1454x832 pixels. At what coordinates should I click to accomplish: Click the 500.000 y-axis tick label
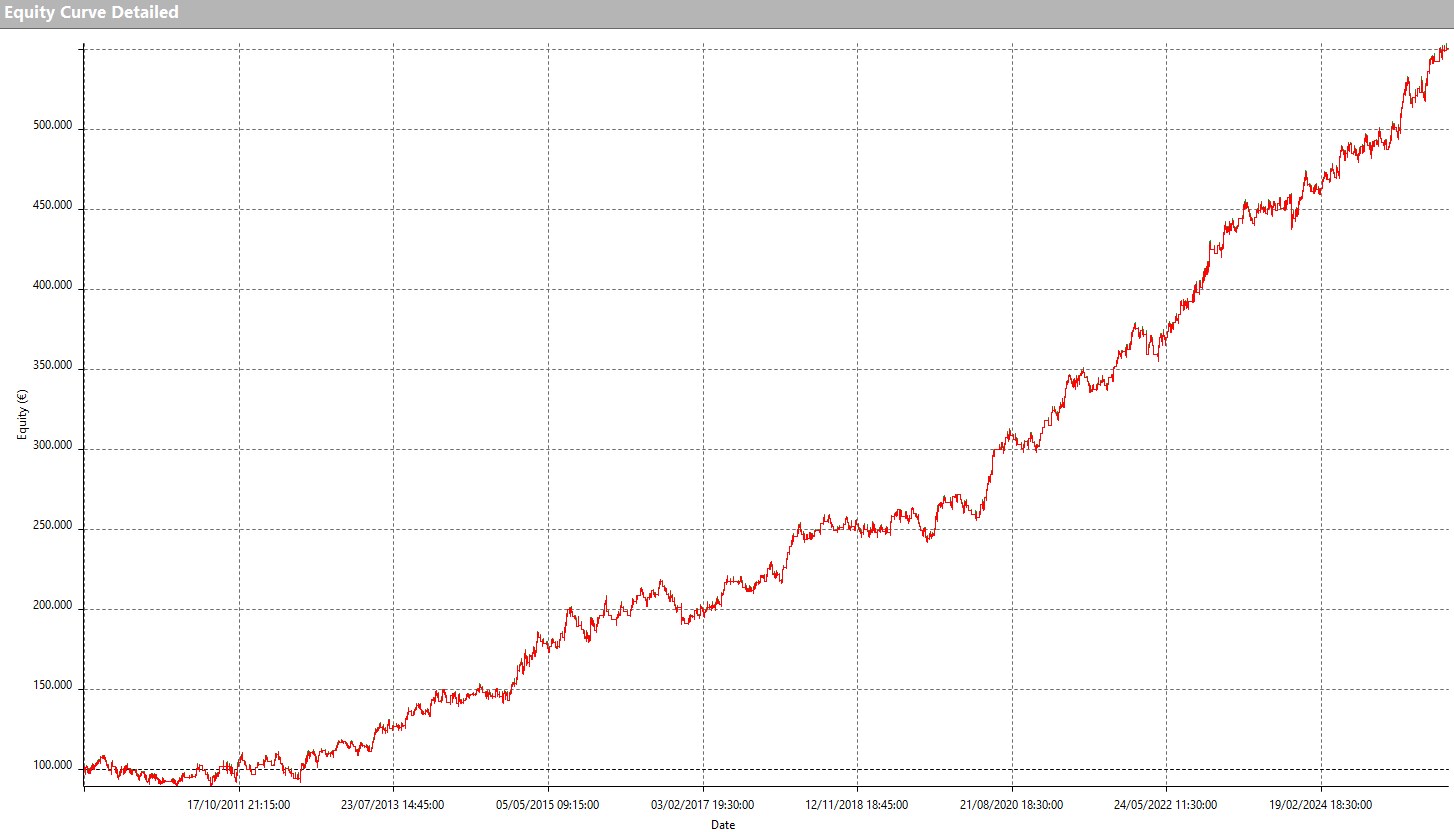click(53, 127)
